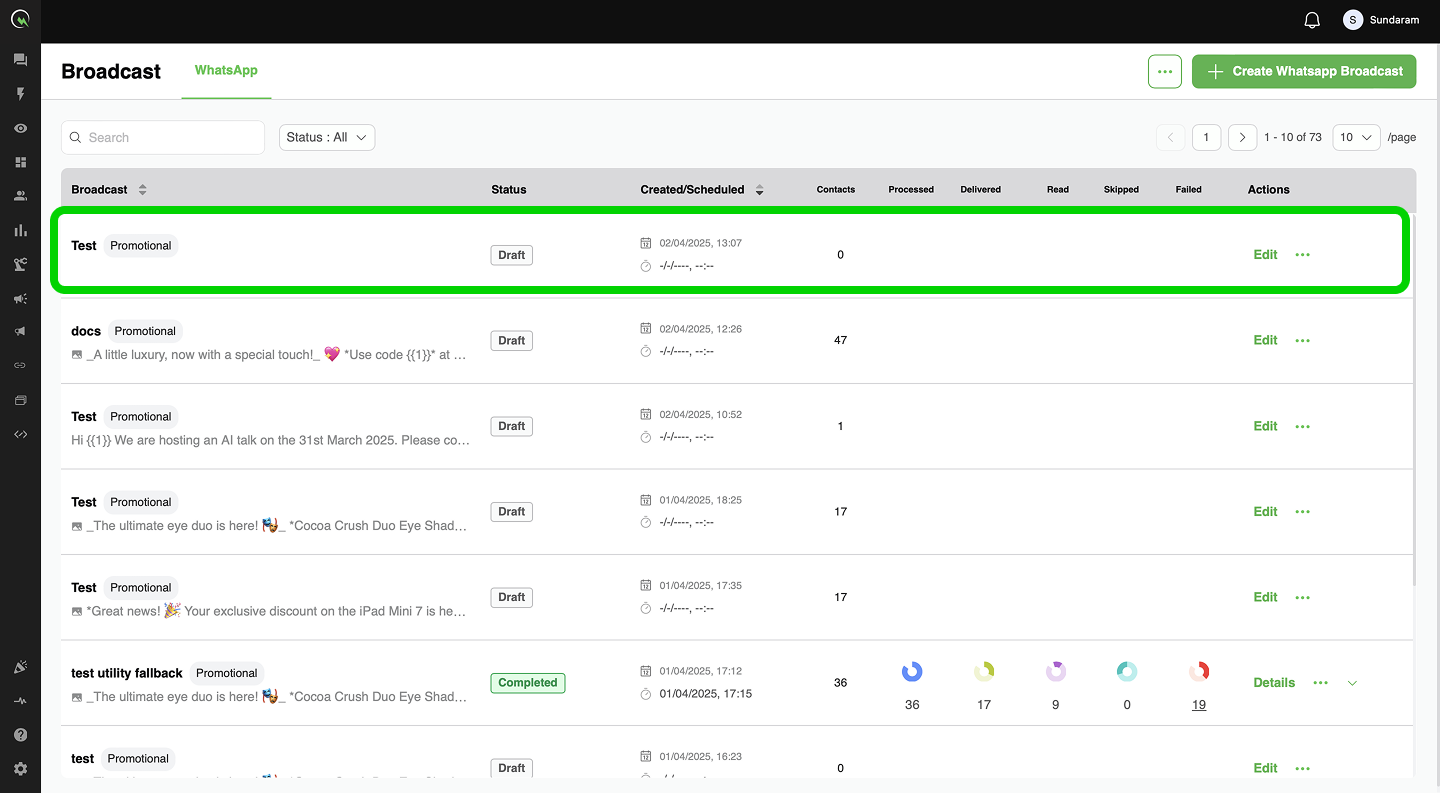Open the chat conversations sidebar icon

point(20,60)
